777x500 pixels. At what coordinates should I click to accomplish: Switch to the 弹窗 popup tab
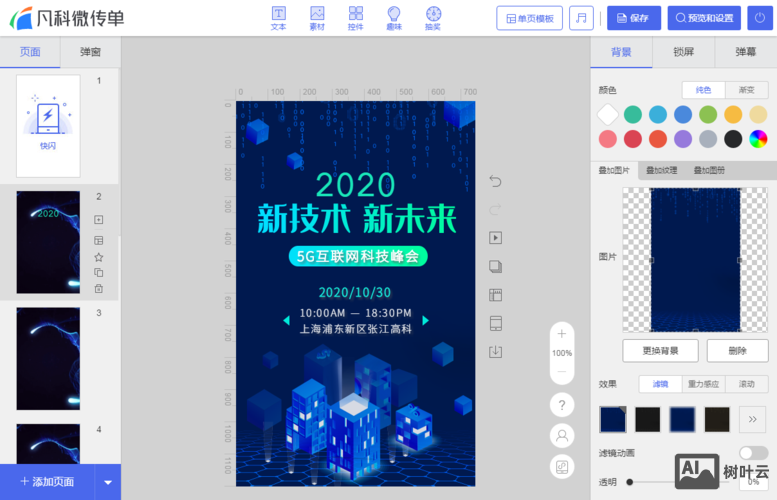coord(90,52)
